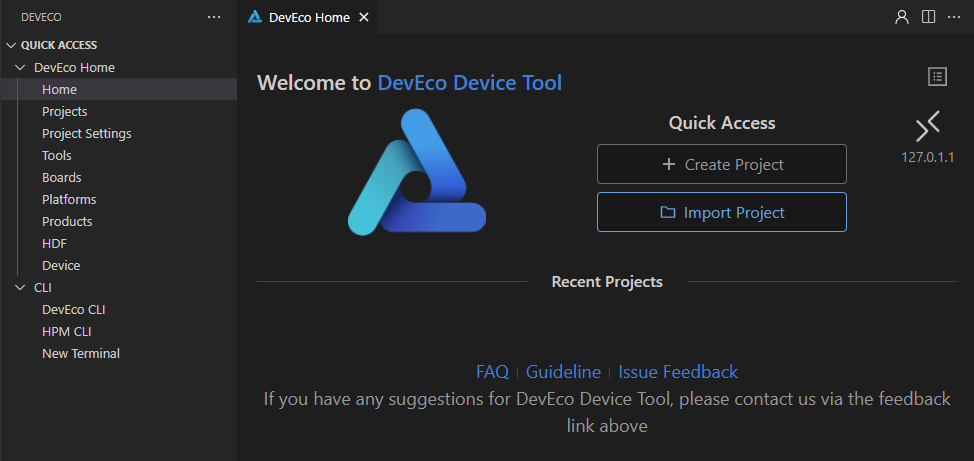Collapse the QUICK ACCESS section

(11, 45)
